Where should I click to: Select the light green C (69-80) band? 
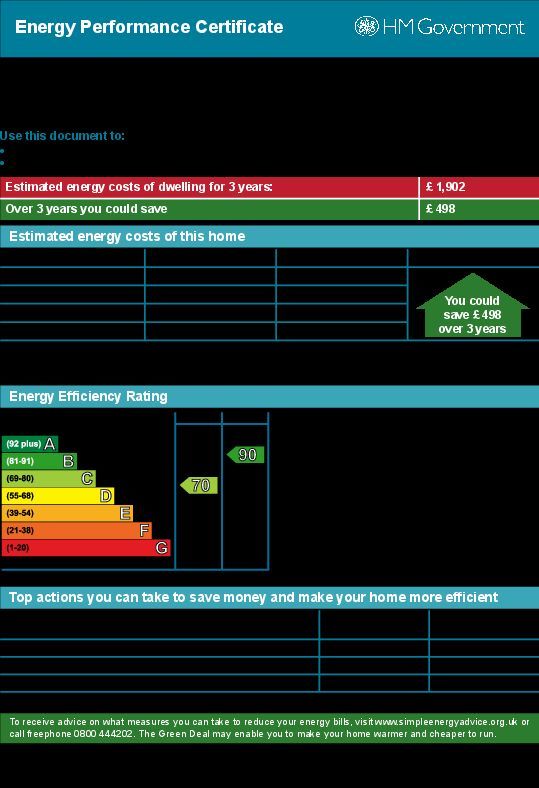pyautogui.click(x=49, y=478)
